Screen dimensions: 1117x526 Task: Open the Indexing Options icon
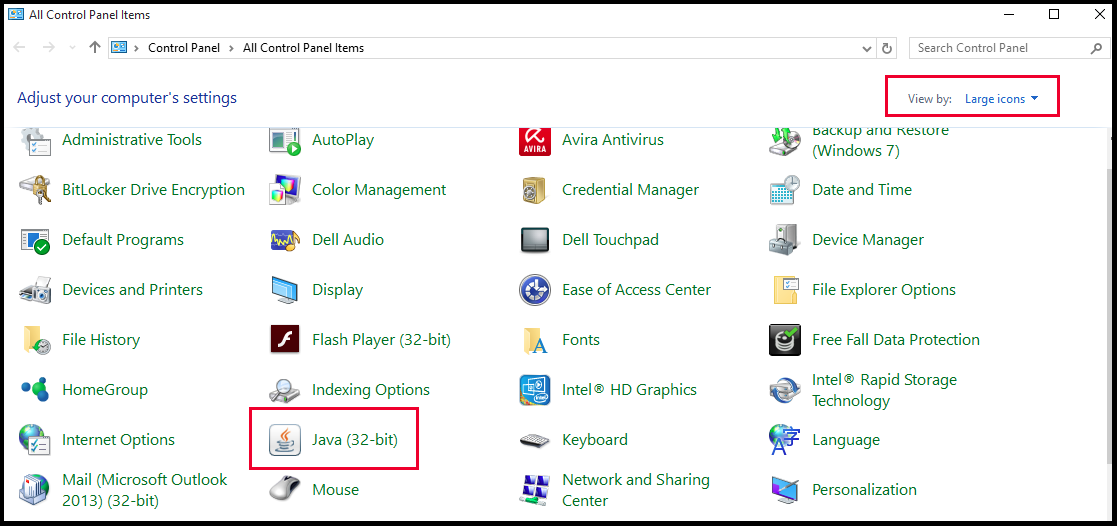[285, 390]
